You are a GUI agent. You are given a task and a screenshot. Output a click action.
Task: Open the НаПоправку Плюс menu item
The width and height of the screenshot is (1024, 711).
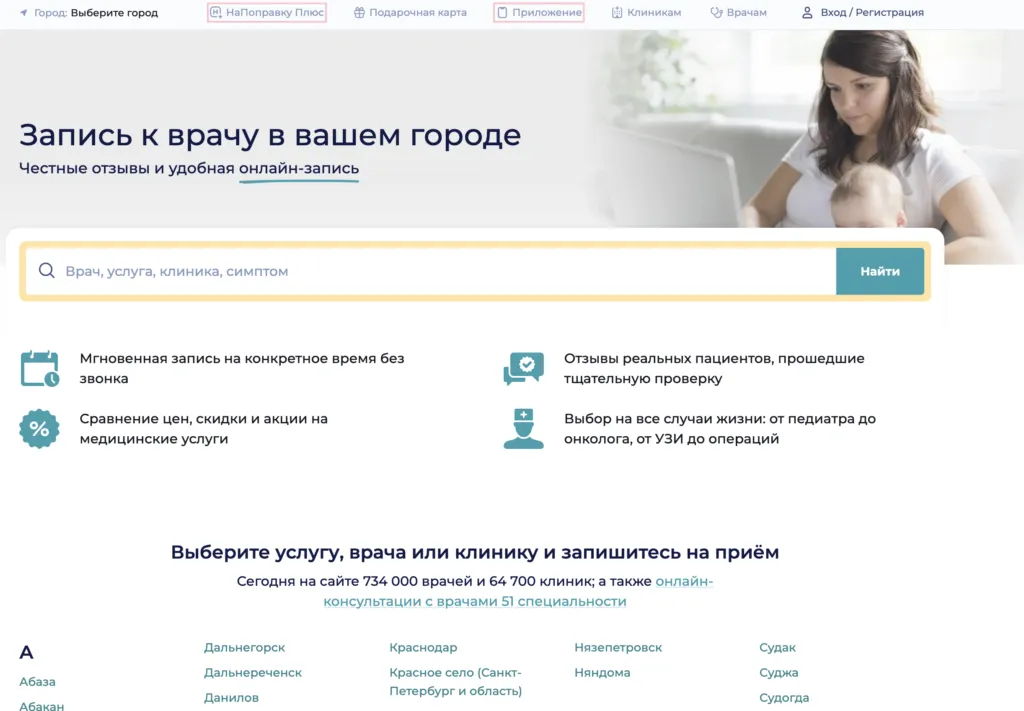(267, 13)
